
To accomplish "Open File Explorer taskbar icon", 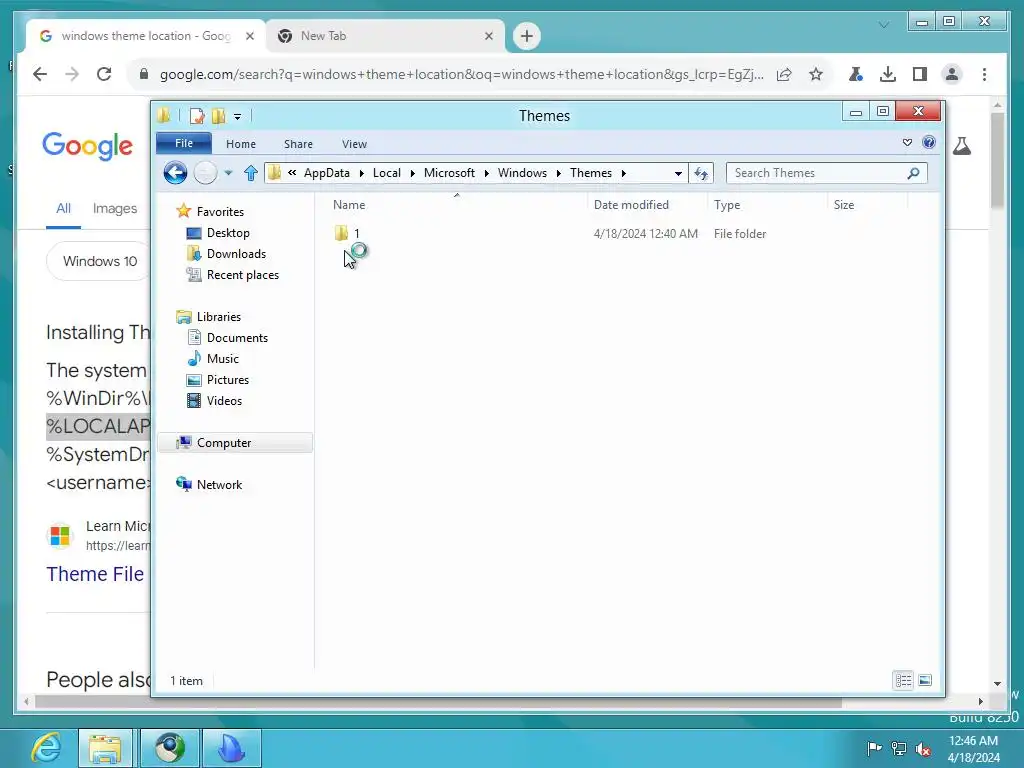I will pos(105,748).
